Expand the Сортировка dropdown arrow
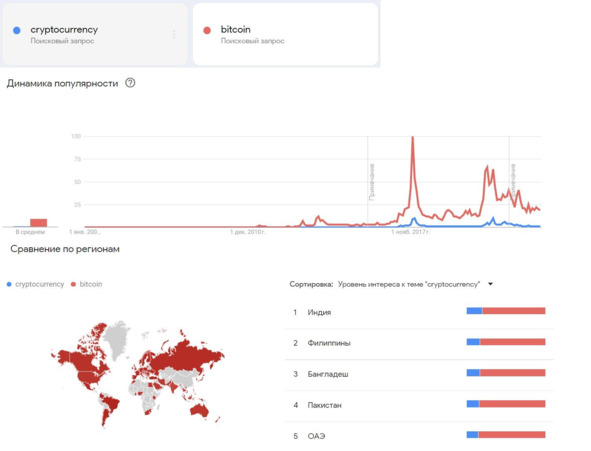591x451 pixels. coord(490,284)
